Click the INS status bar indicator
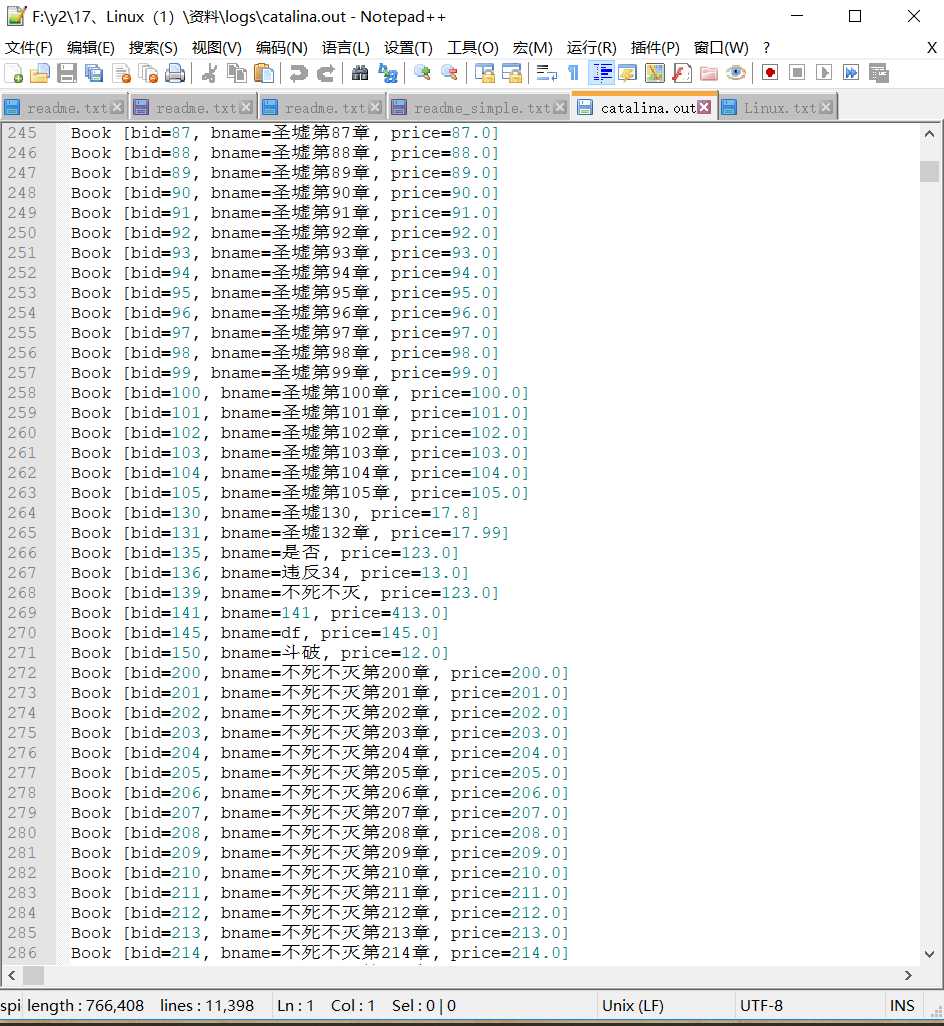 [901, 1006]
